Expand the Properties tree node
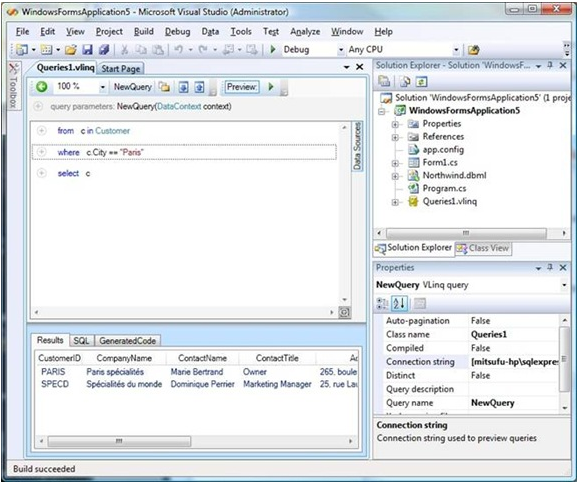The image size is (580, 485). click(395, 124)
